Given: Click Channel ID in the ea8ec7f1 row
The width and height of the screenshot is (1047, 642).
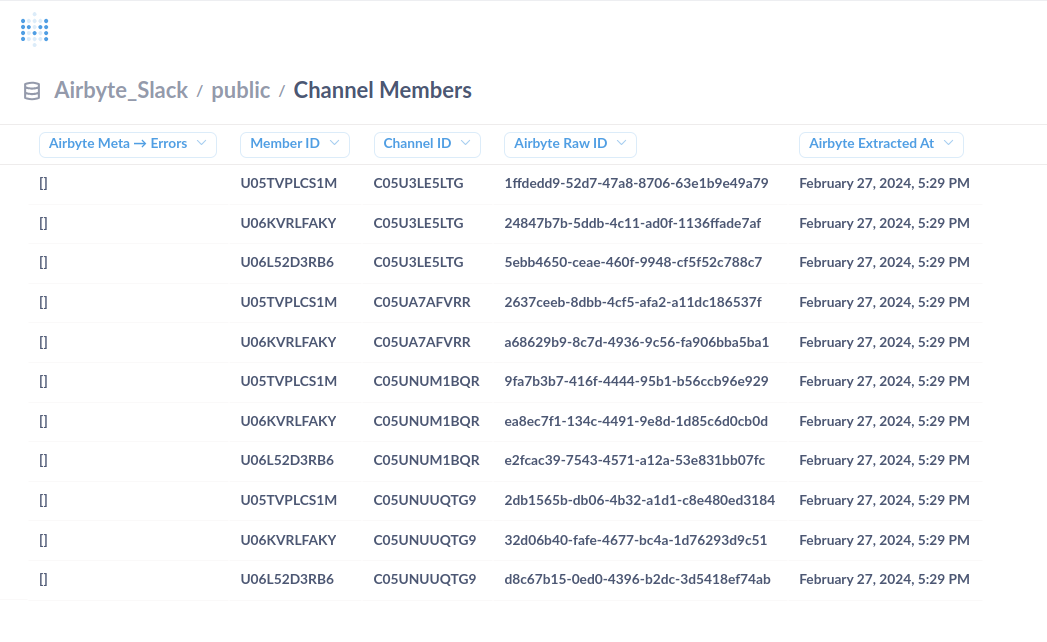Looking at the screenshot, I should [426, 422].
